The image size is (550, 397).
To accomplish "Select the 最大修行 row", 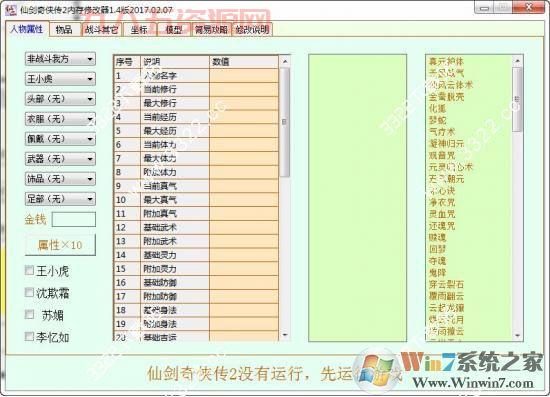I will 196,103.
